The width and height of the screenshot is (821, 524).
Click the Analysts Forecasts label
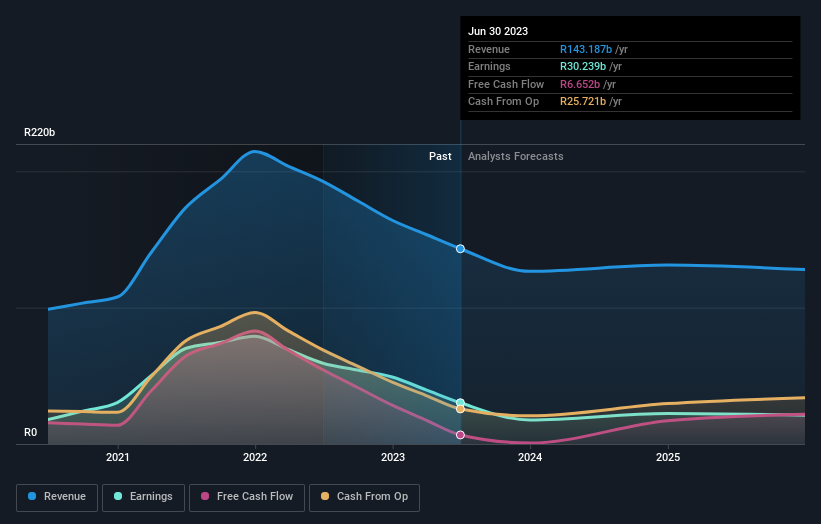pos(516,157)
